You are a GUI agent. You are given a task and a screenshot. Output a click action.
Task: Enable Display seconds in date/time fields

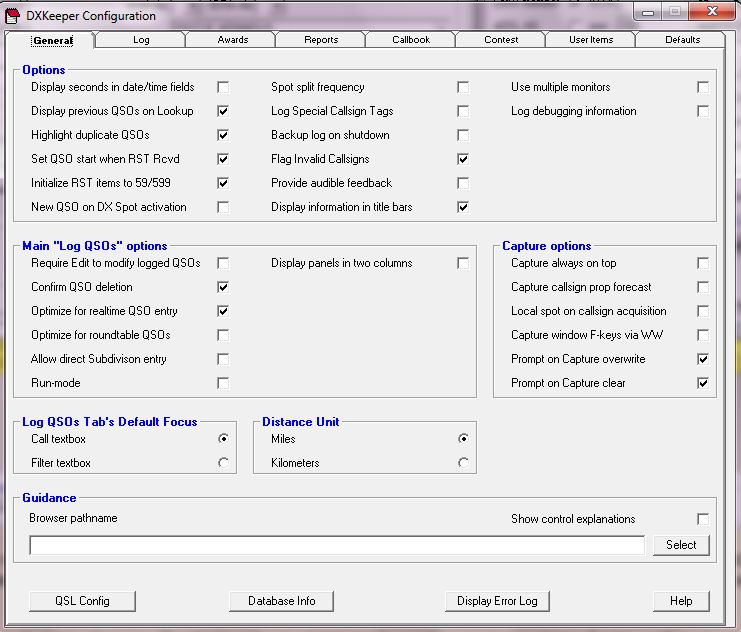pos(223,87)
